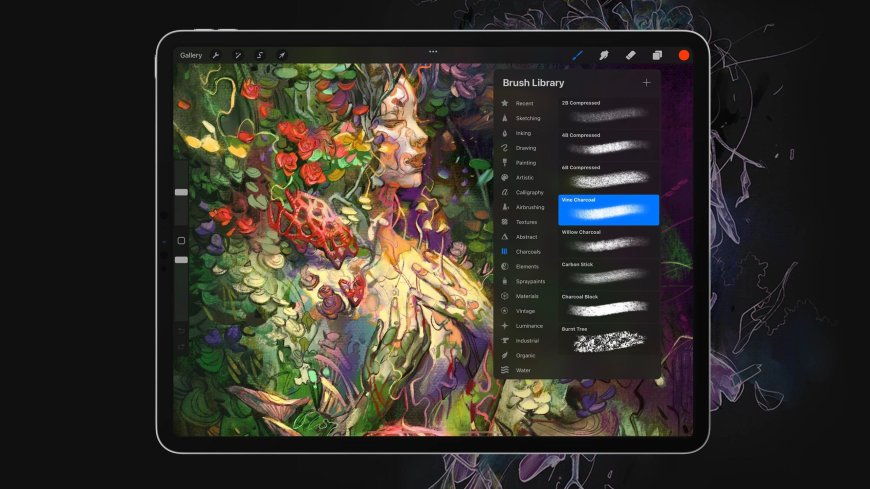Open the Adjustments magic wand menu
The height and width of the screenshot is (489, 870).
[238, 55]
